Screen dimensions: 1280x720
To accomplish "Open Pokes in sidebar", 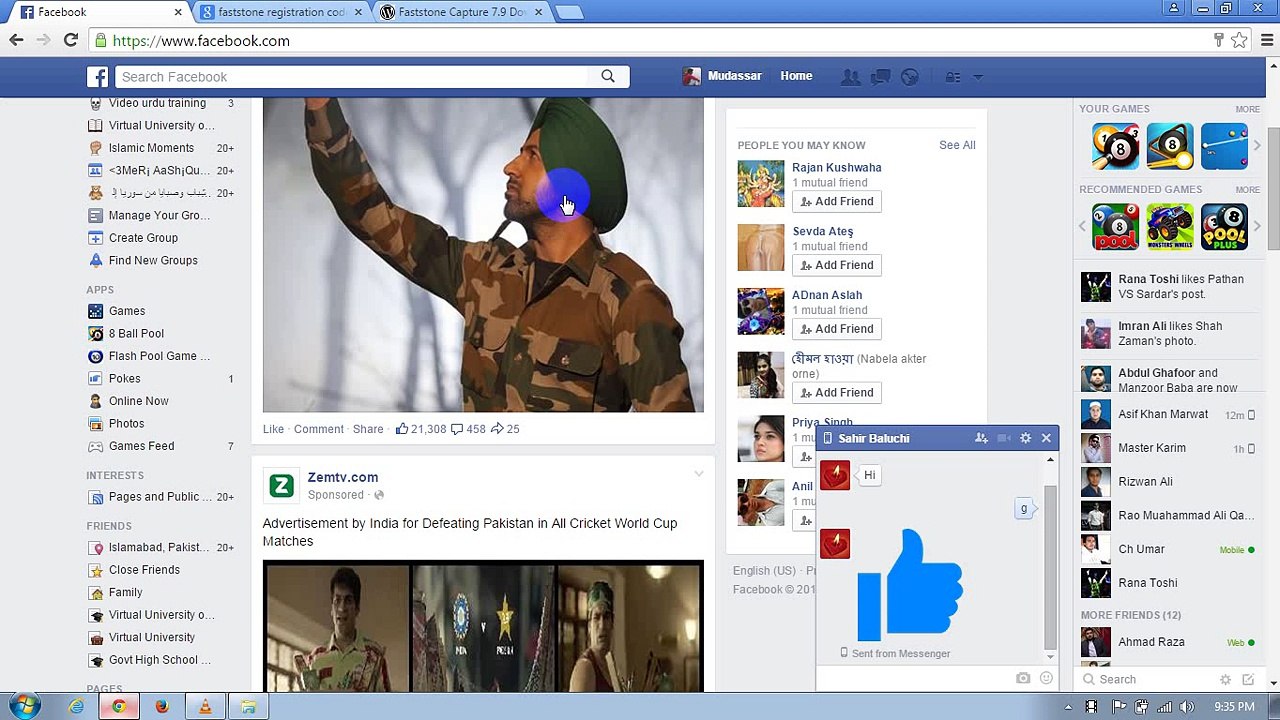I will pyautogui.click(x=124, y=379).
